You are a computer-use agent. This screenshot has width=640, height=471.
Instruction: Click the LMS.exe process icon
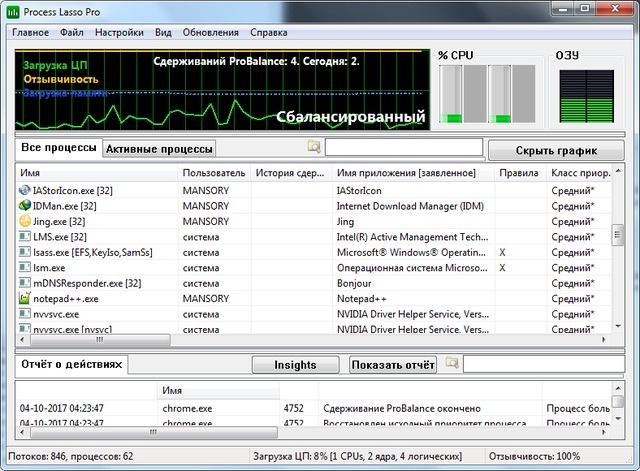click(x=25, y=237)
